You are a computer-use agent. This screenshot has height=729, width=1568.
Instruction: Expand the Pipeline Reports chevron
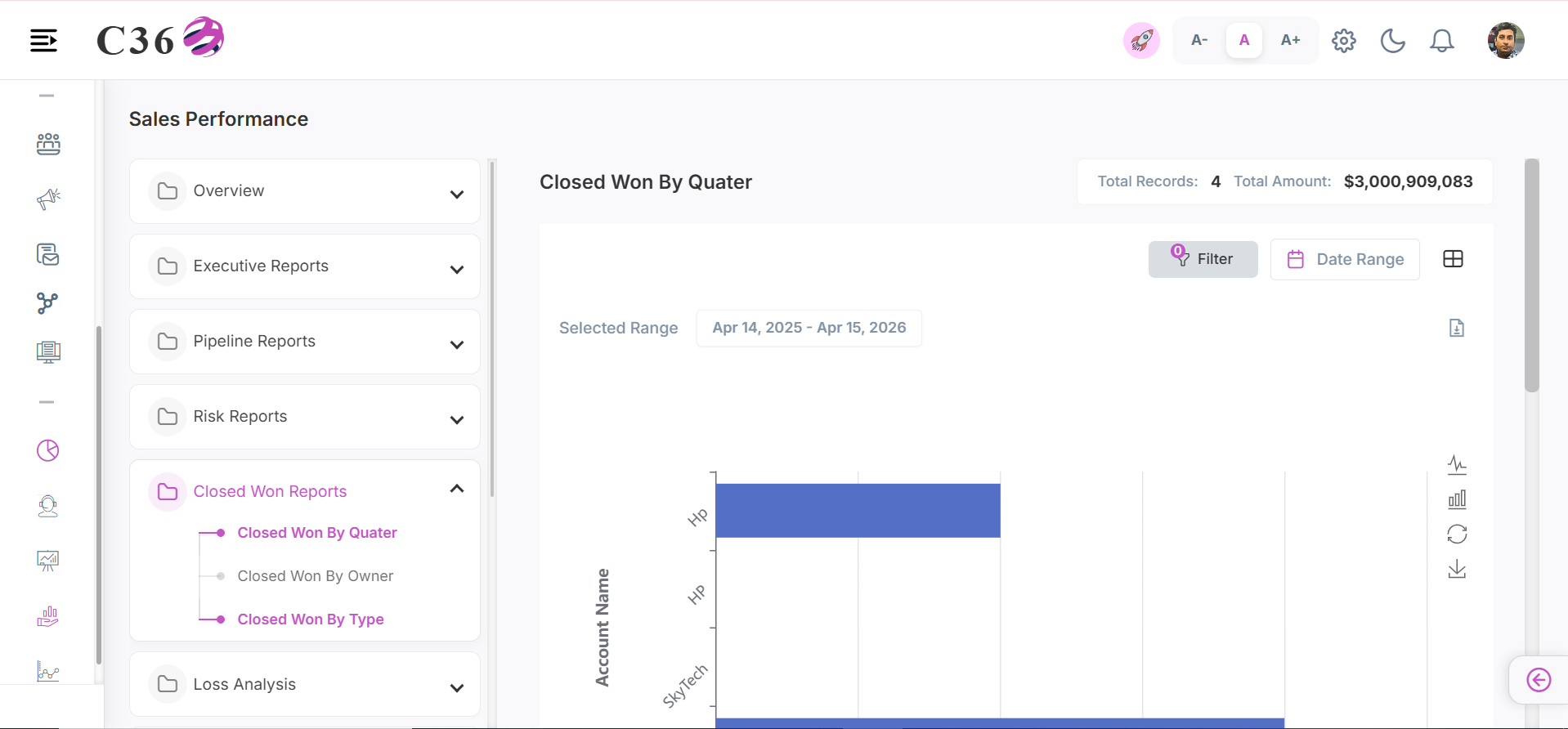(457, 345)
